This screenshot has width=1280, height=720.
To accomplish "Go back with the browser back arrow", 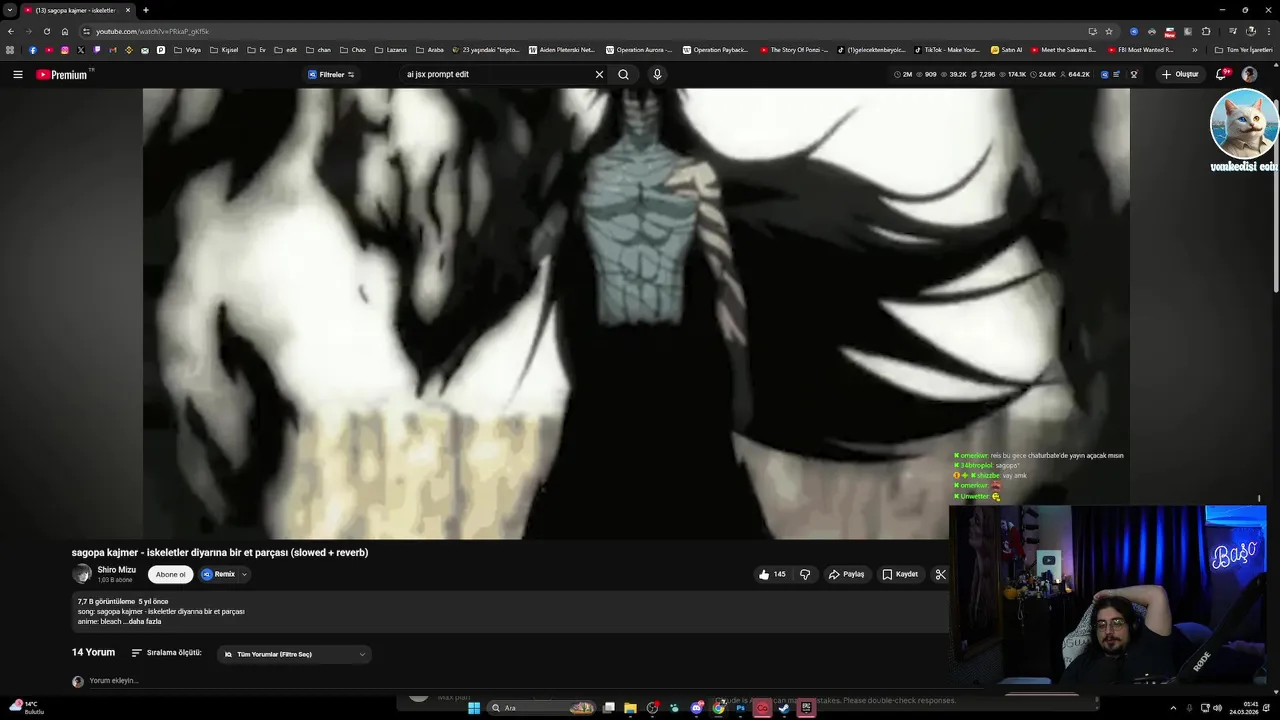I will pos(11,31).
